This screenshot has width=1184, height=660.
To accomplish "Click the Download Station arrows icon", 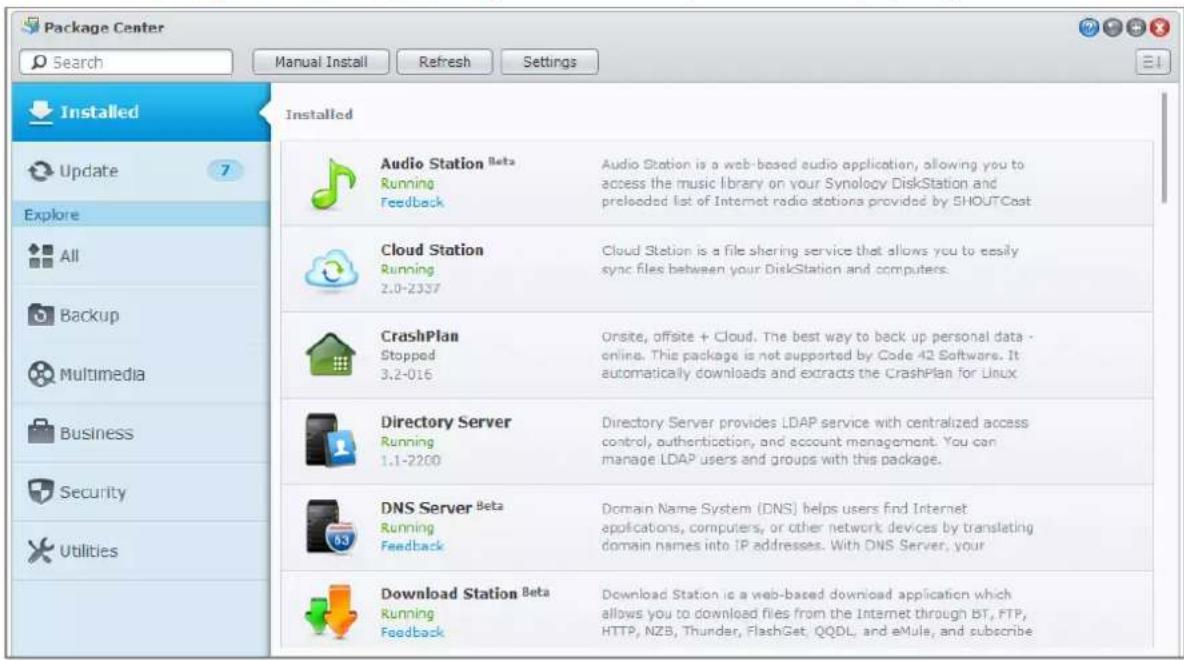I will tap(331, 611).
